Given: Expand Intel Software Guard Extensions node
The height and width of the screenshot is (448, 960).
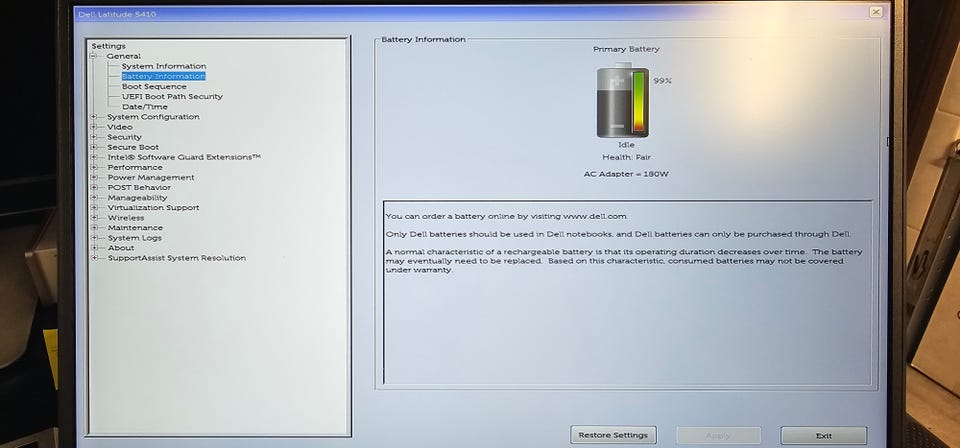Looking at the screenshot, I should 94,157.
